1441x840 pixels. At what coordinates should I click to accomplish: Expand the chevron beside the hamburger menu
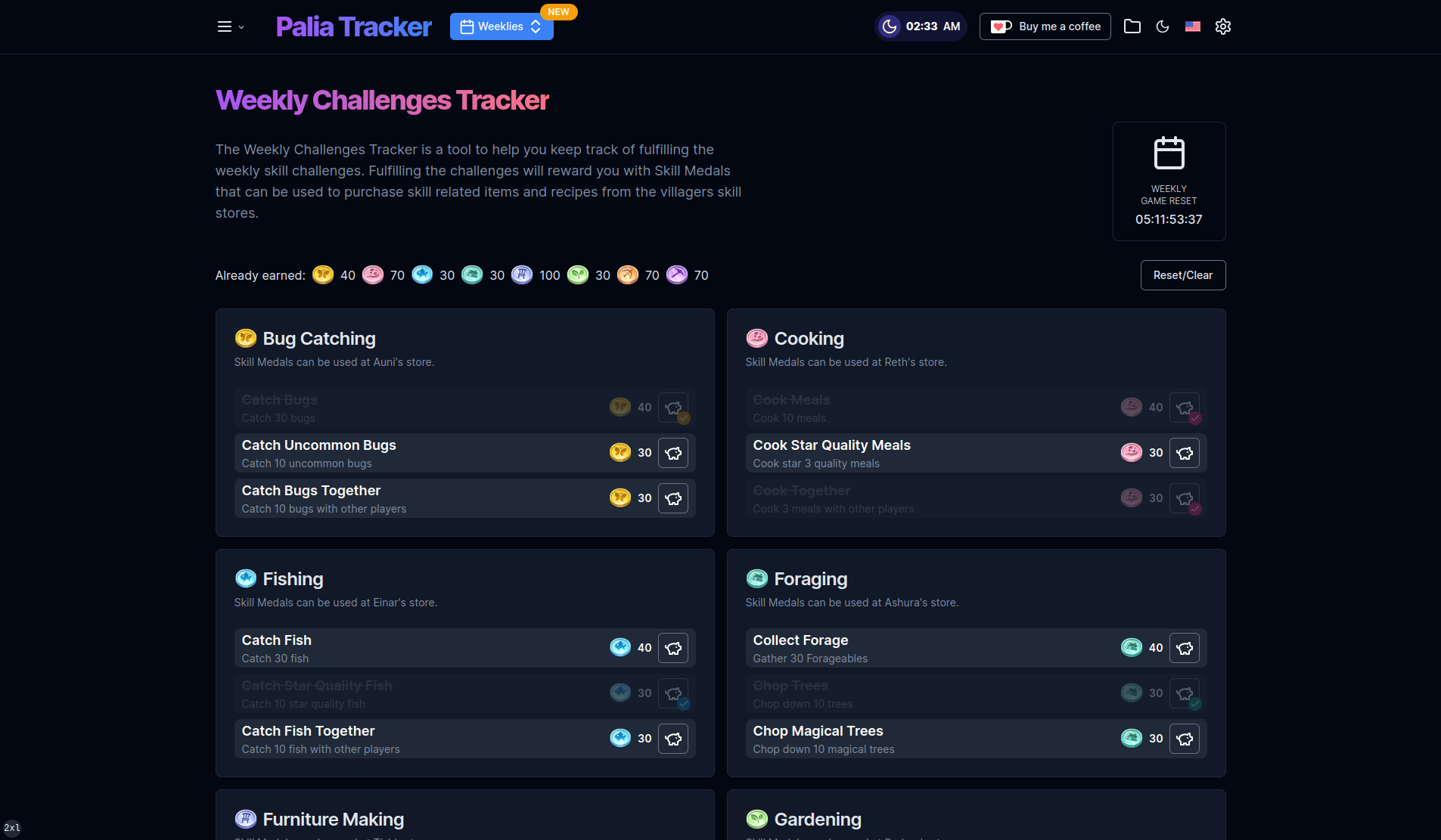pyautogui.click(x=241, y=27)
